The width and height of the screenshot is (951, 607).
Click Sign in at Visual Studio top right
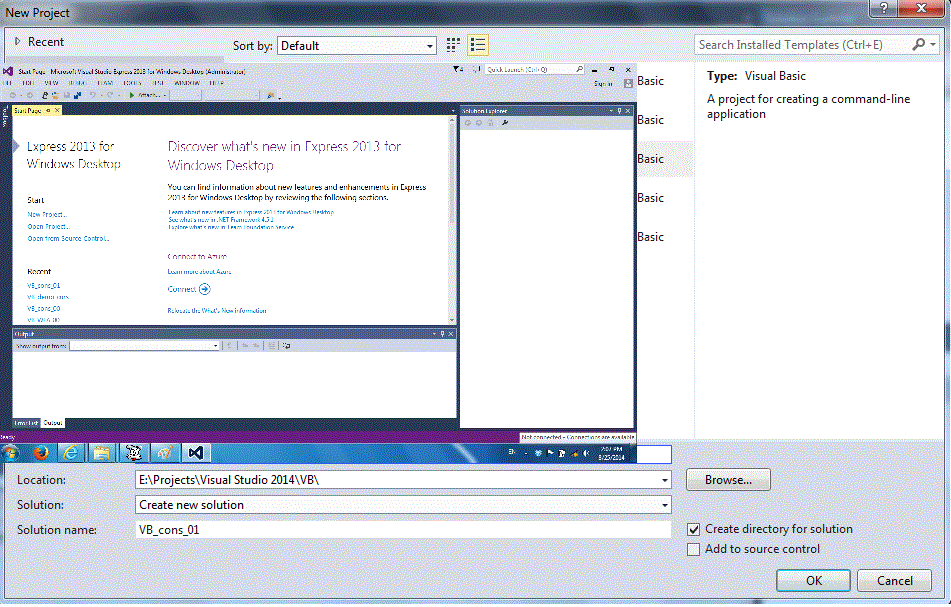[x=603, y=83]
